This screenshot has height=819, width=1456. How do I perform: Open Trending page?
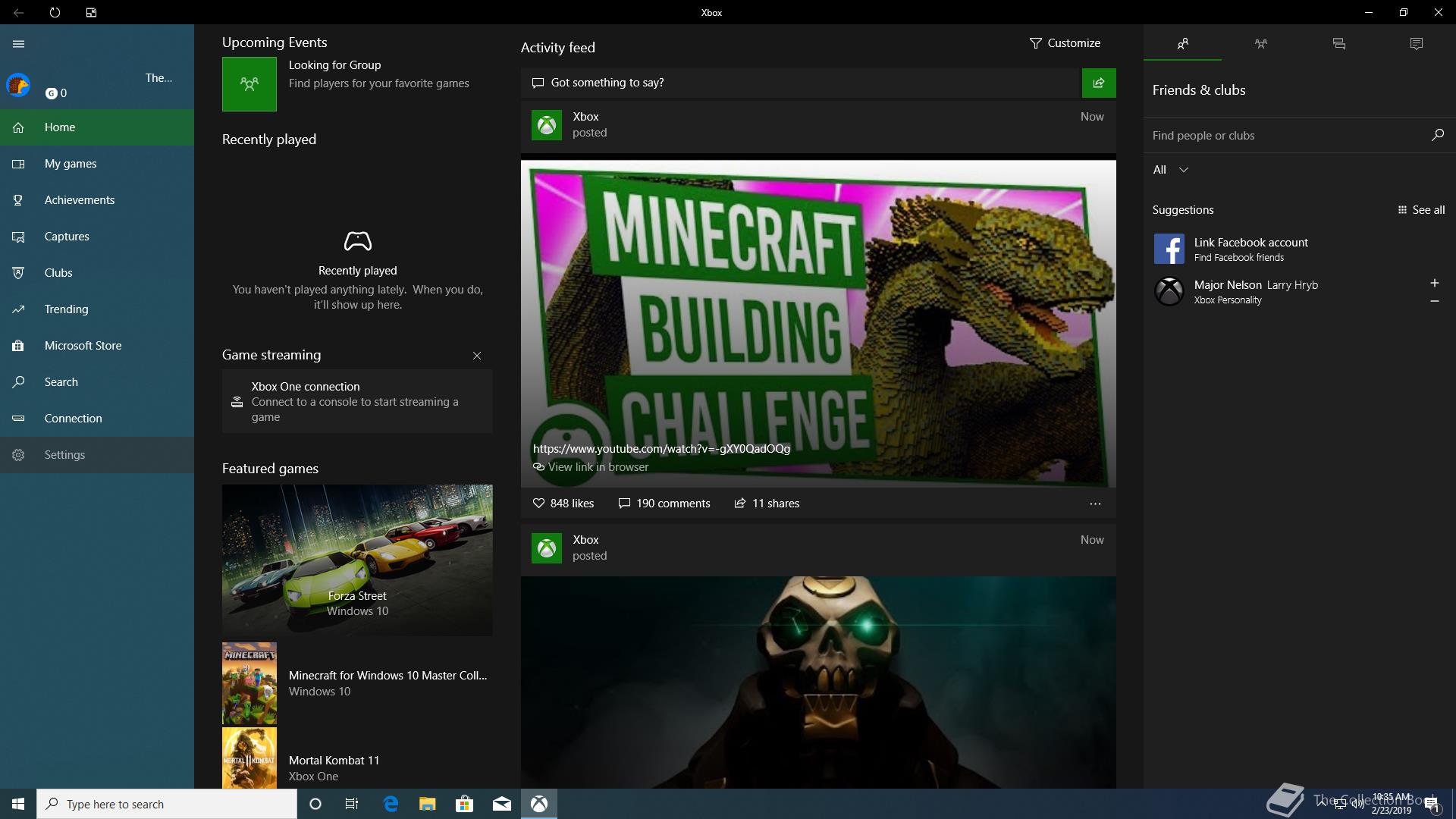97,309
